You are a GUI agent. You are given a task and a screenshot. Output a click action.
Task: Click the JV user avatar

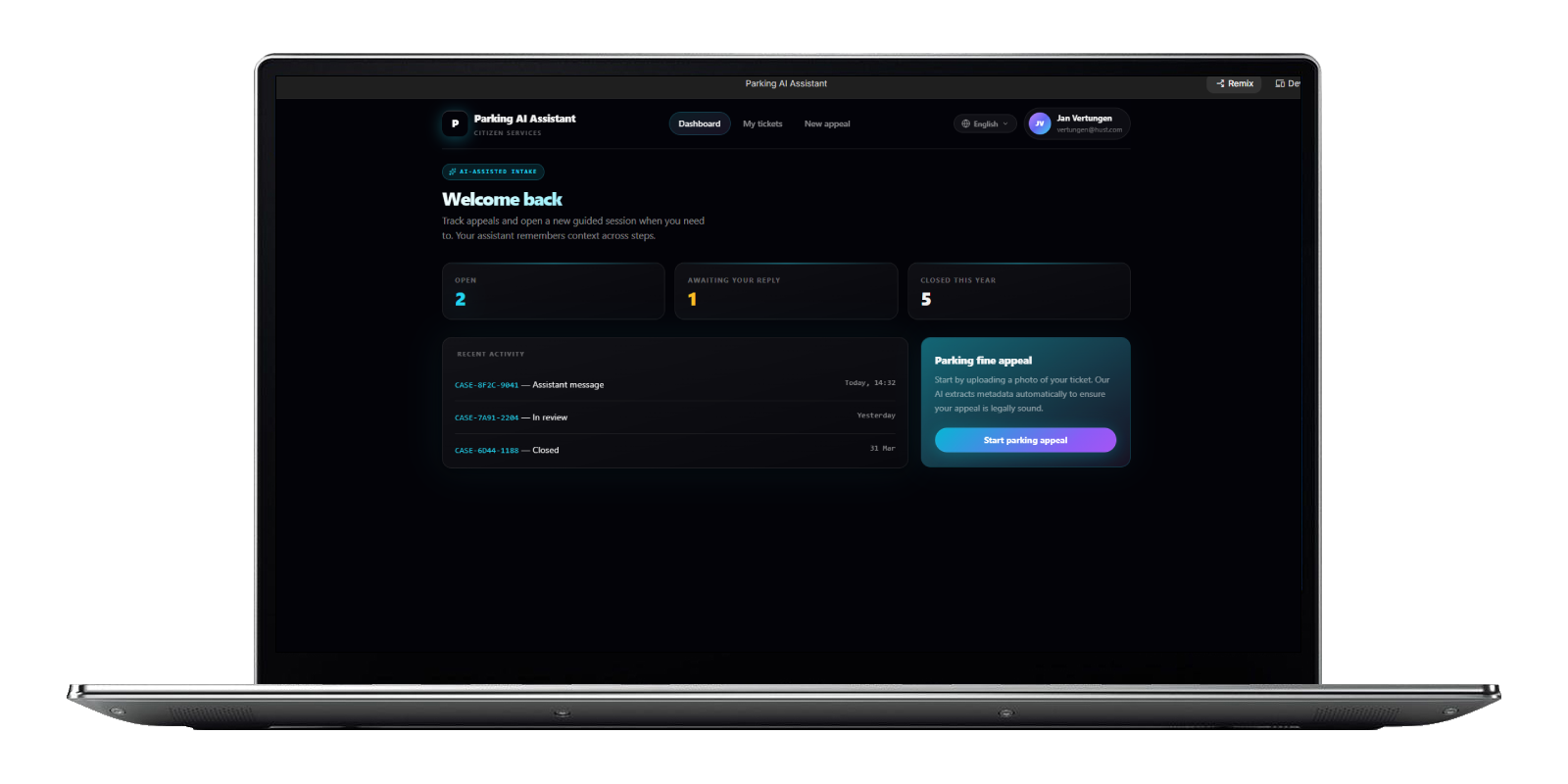point(1040,123)
